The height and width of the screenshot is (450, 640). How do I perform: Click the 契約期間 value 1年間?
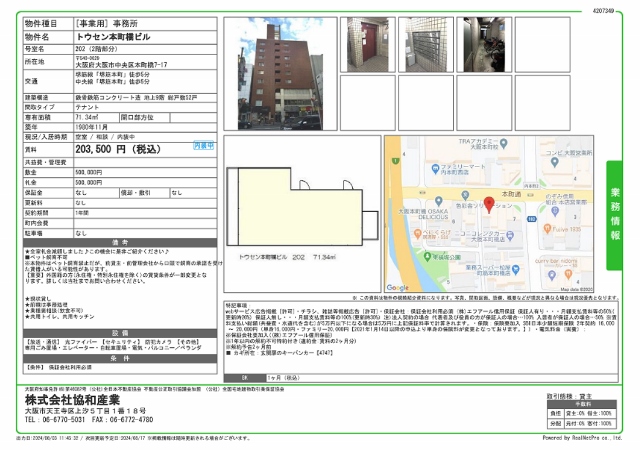82,213
